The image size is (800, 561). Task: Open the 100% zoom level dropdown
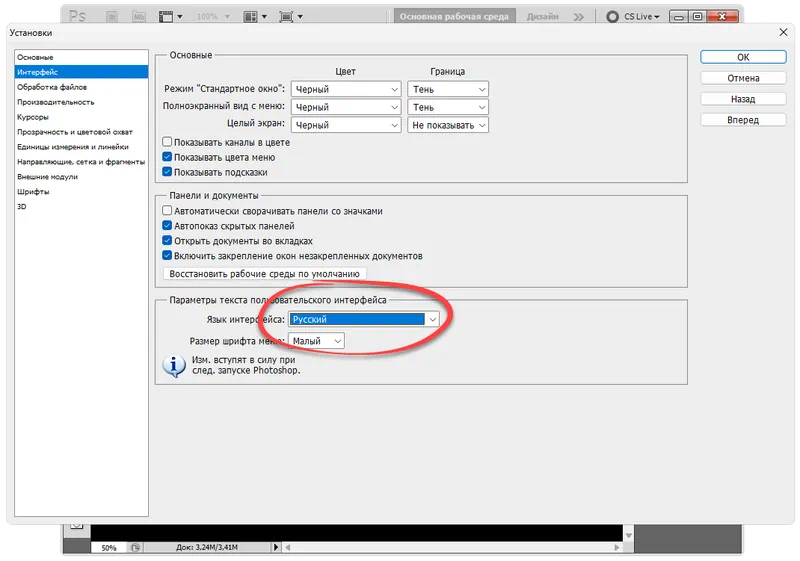pos(213,16)
